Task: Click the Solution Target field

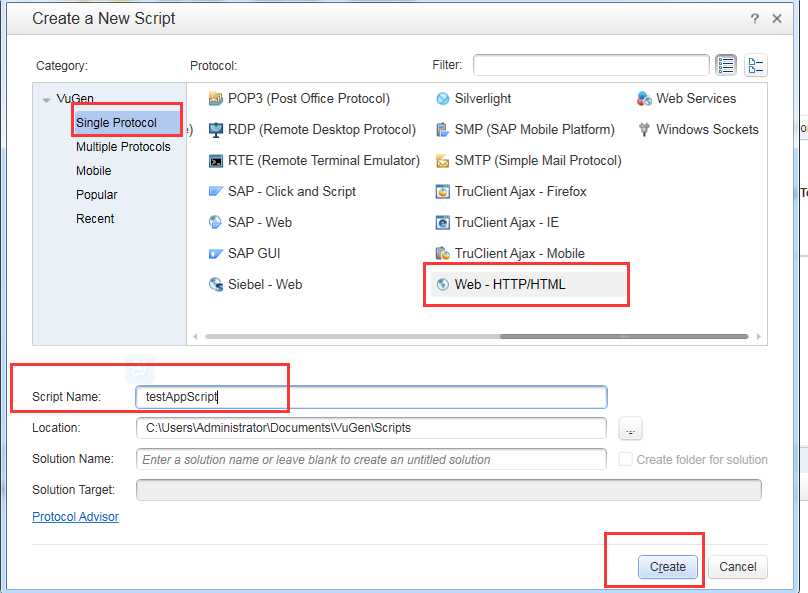Action: (x=449, y=490)
